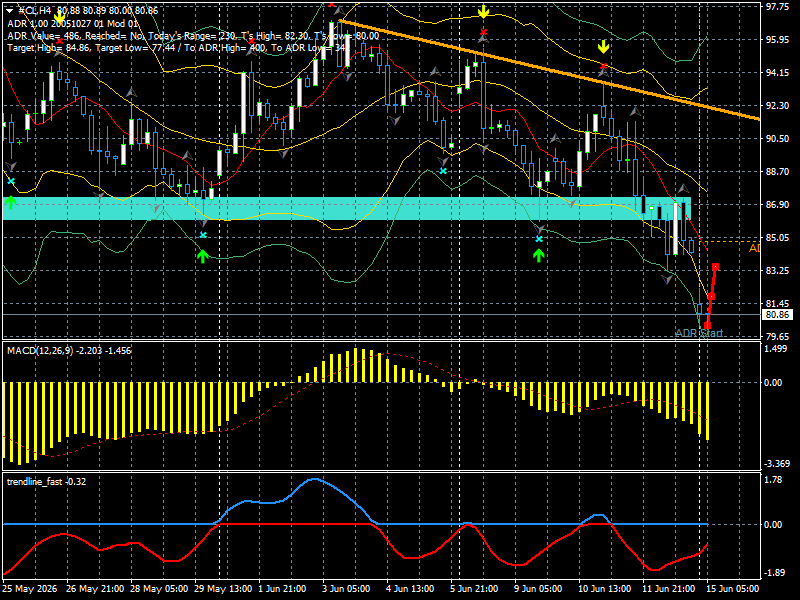Select the -3.369 MACD scale value
The image size is (800, 600).
(776, 464)
